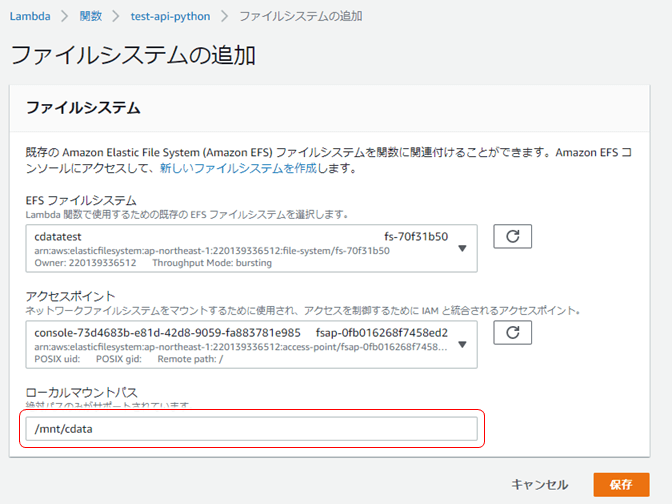Click the ローカルマウントパス label
This screenshot has width=672, height=504.
[x=81, y=392]
